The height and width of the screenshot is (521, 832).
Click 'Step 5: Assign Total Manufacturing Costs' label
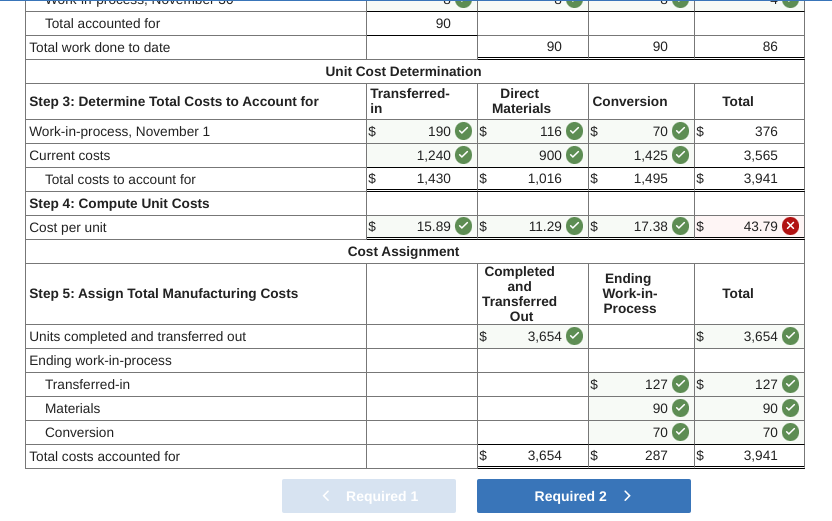(164, 293)
